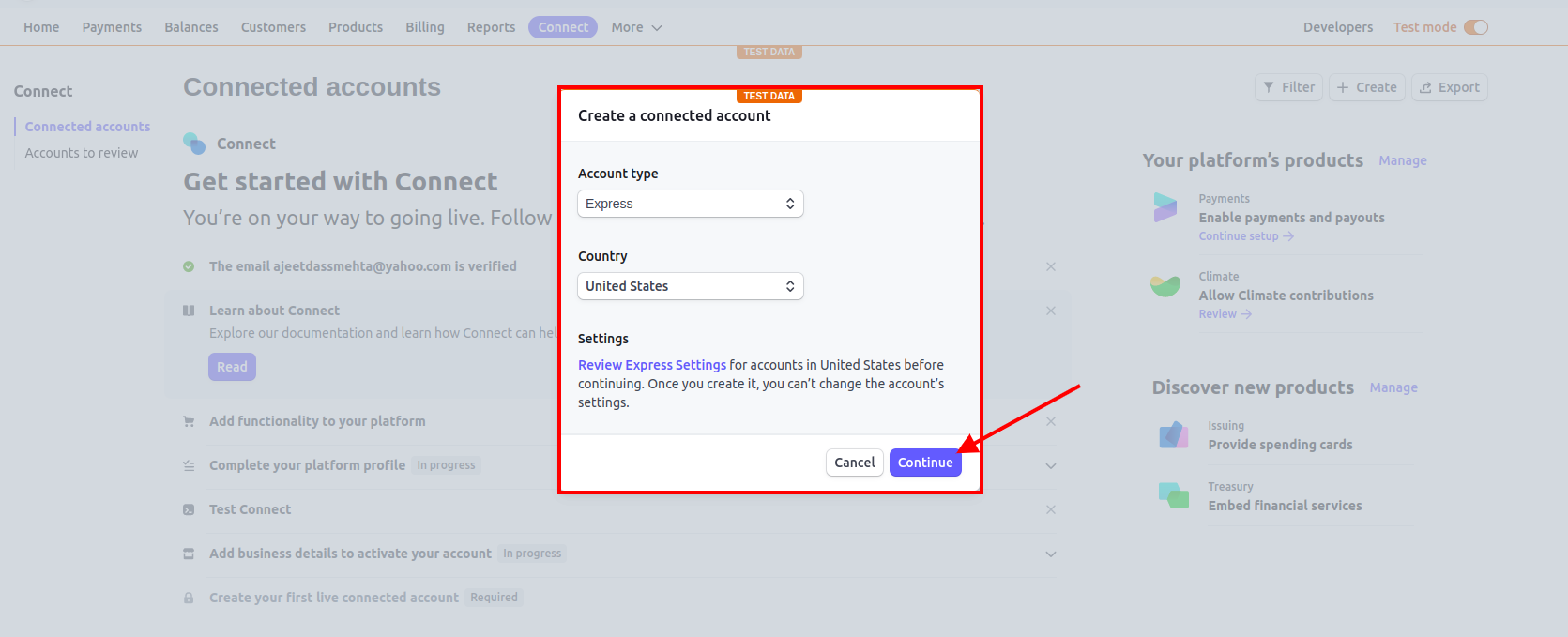Click the Climate product icon
This screenshot has width=1568, height=637.
coord(1165,285)
